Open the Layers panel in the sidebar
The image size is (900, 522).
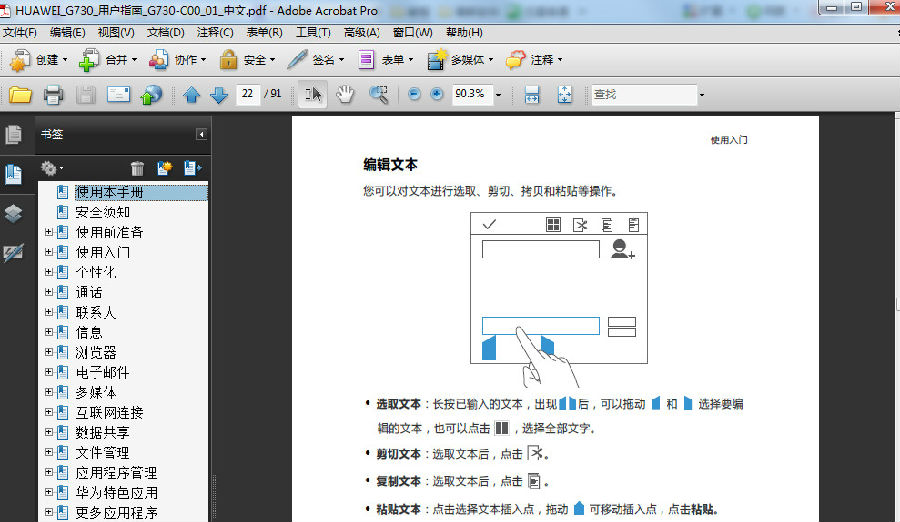tap(14, 214)
